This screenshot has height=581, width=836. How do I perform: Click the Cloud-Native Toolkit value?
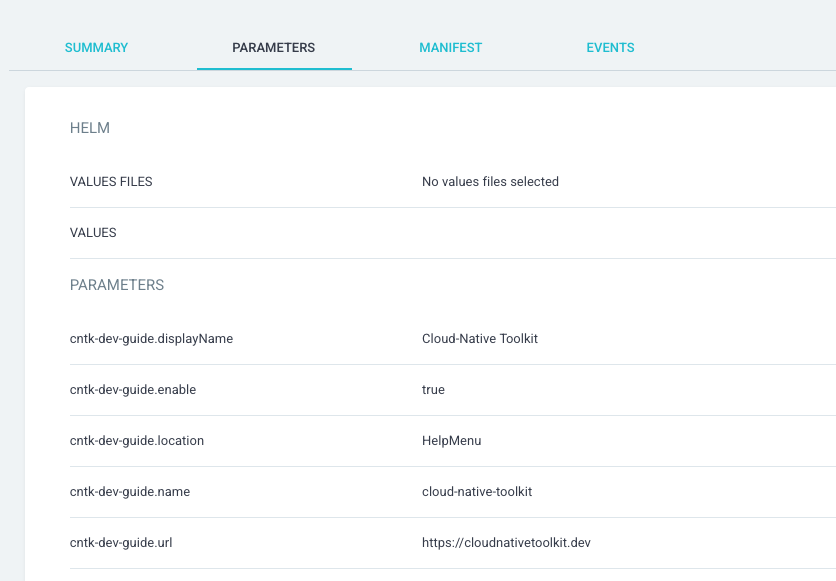coord(479,338)
